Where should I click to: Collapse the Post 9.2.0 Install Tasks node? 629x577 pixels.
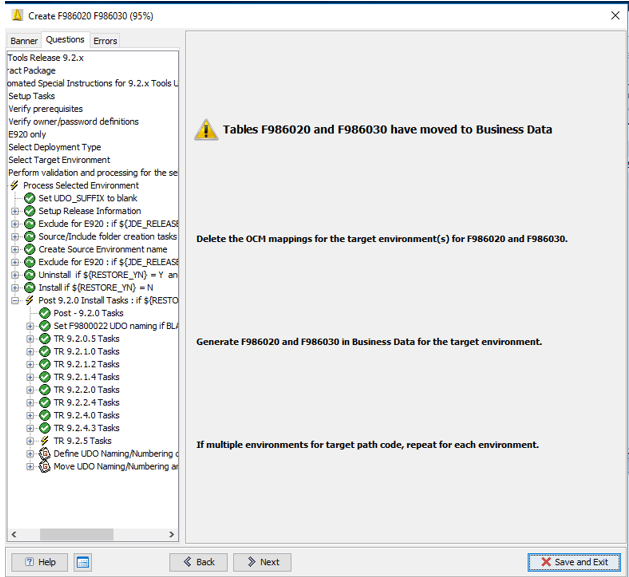[15, 301]
